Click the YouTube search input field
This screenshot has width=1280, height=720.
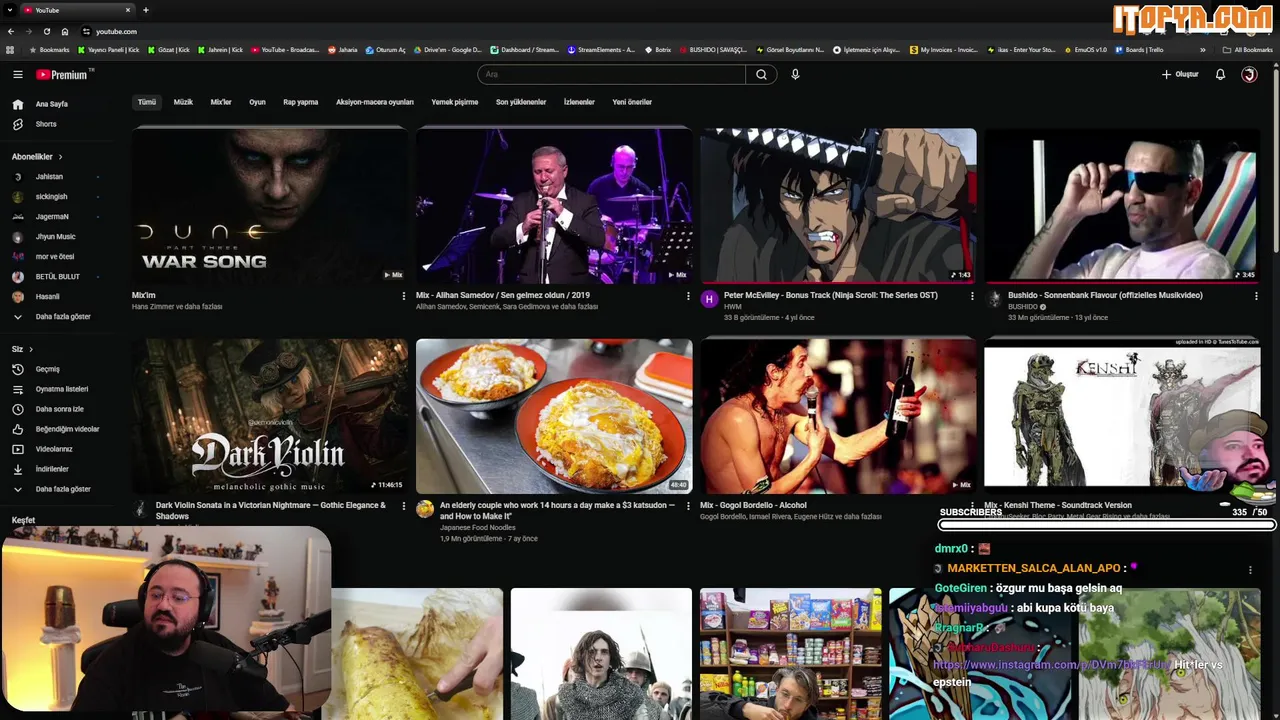[611, 74]
